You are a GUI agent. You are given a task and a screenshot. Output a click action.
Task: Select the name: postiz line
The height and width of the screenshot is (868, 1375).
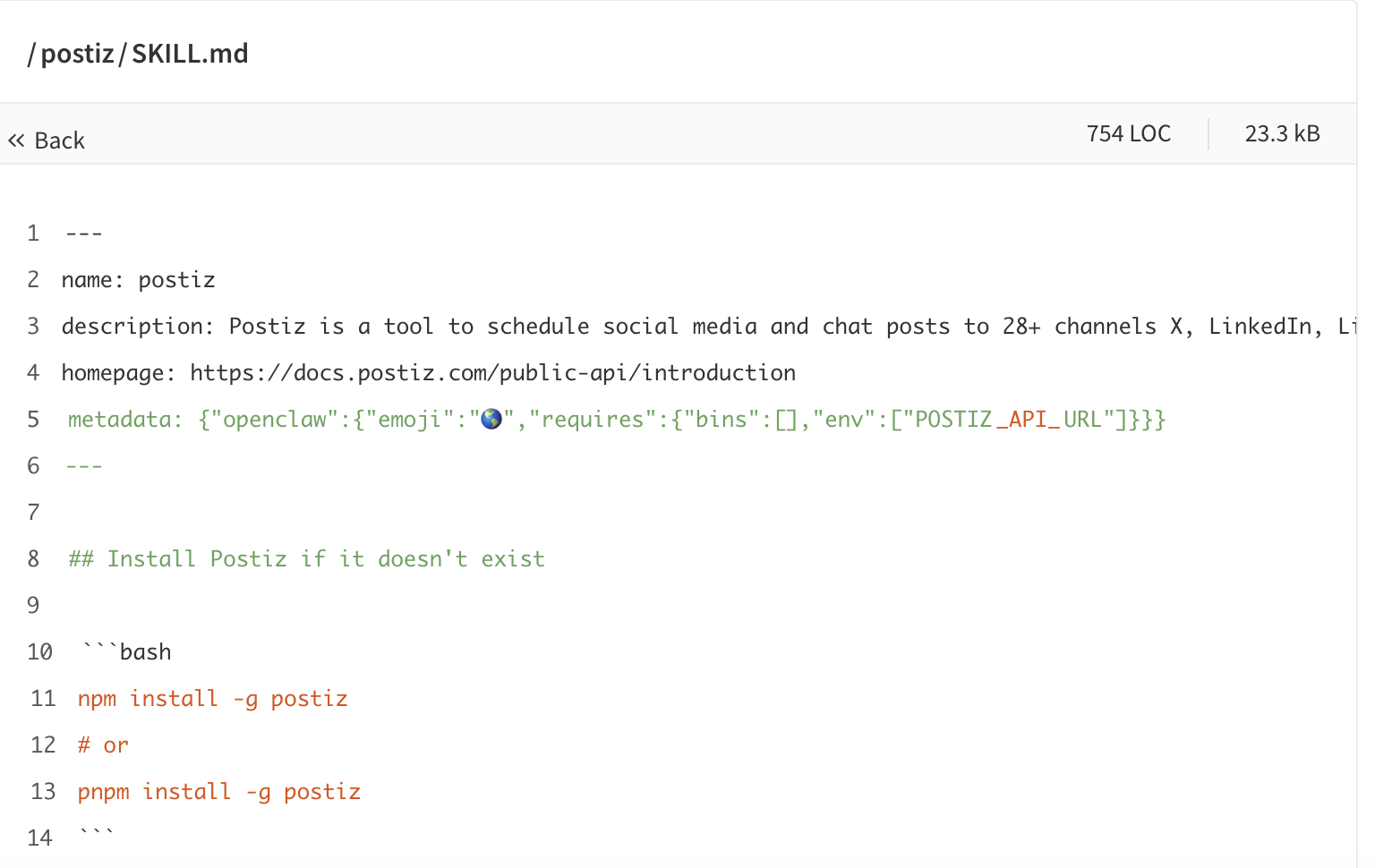[138, 279]
